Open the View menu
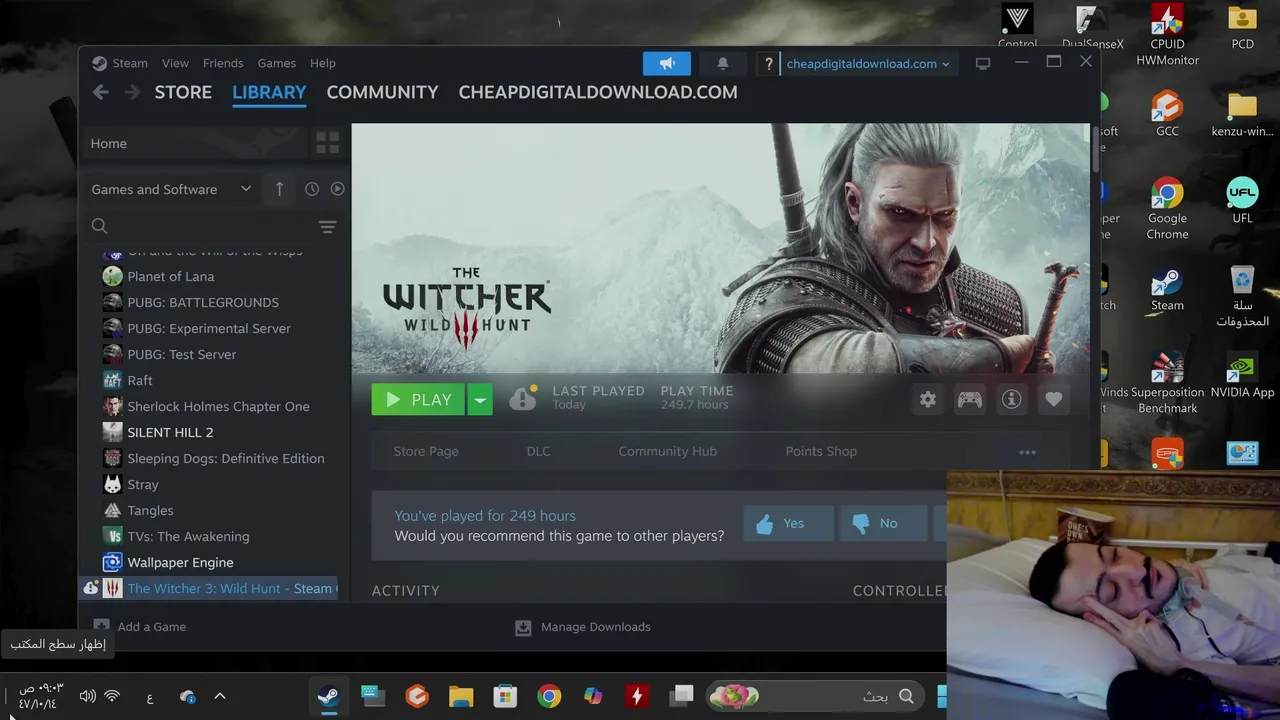The width and height of the screenshot is (1280, 720). 175,63
